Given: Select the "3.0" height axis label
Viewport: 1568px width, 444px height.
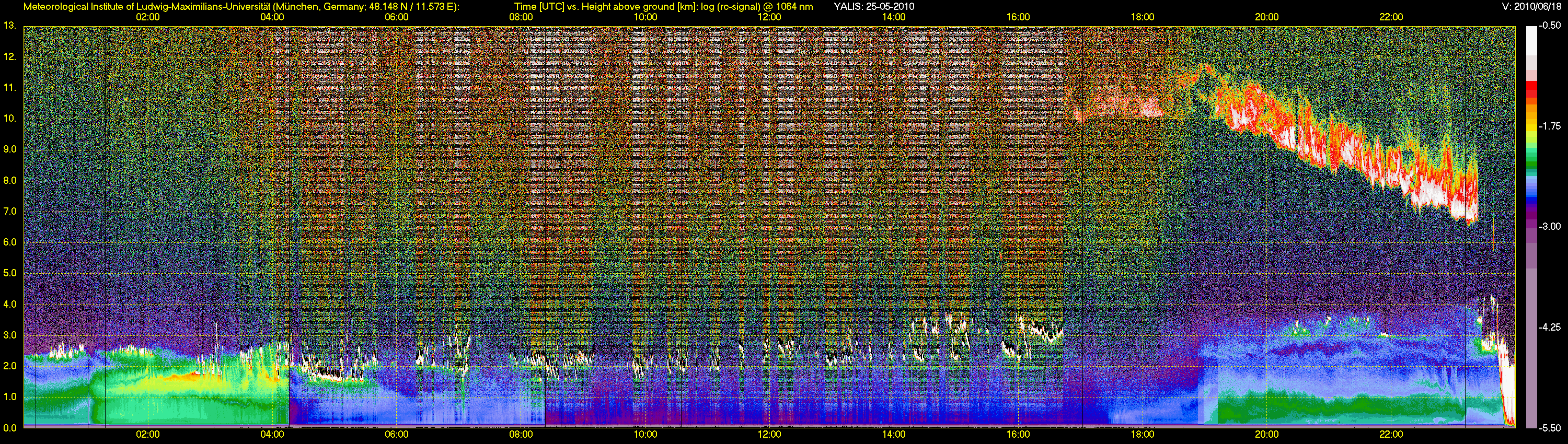Looking at the screenshot, I should (x=10, y=335).
